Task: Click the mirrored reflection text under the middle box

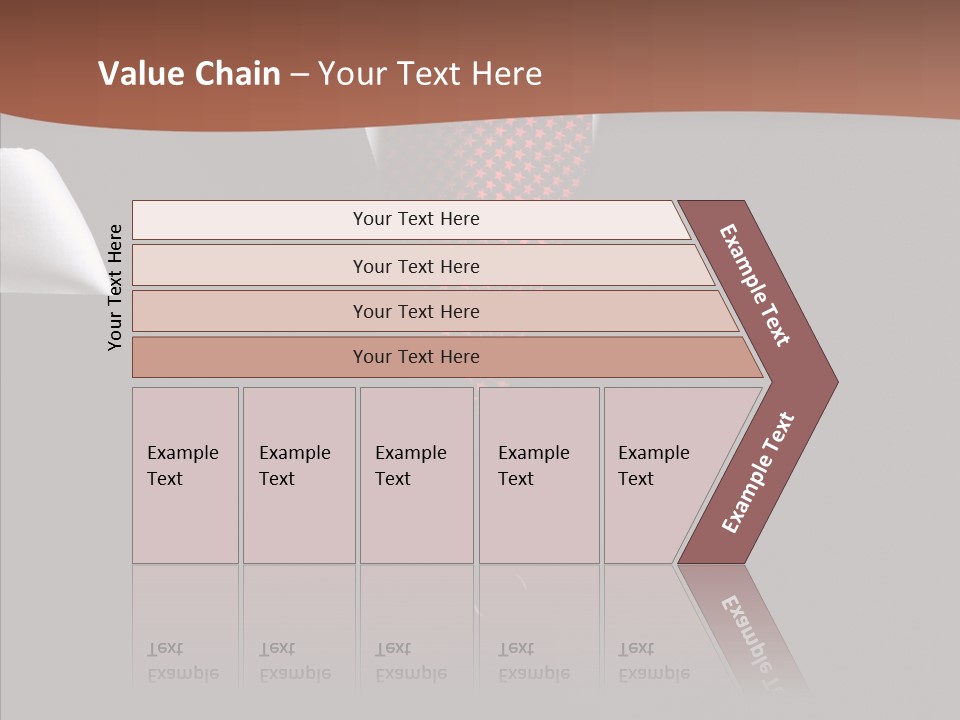Action: point(411,662)
